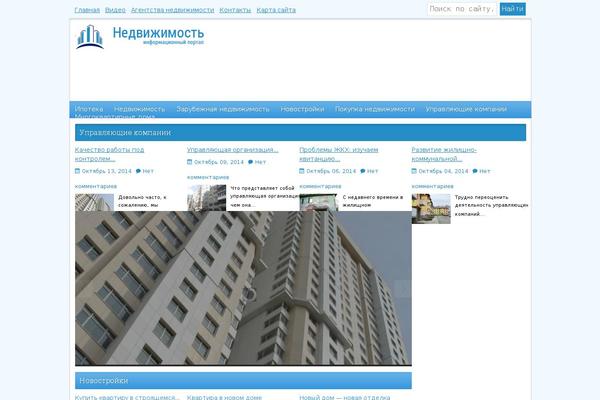
Task: Click the Найти search button
Action: [513, 9]
